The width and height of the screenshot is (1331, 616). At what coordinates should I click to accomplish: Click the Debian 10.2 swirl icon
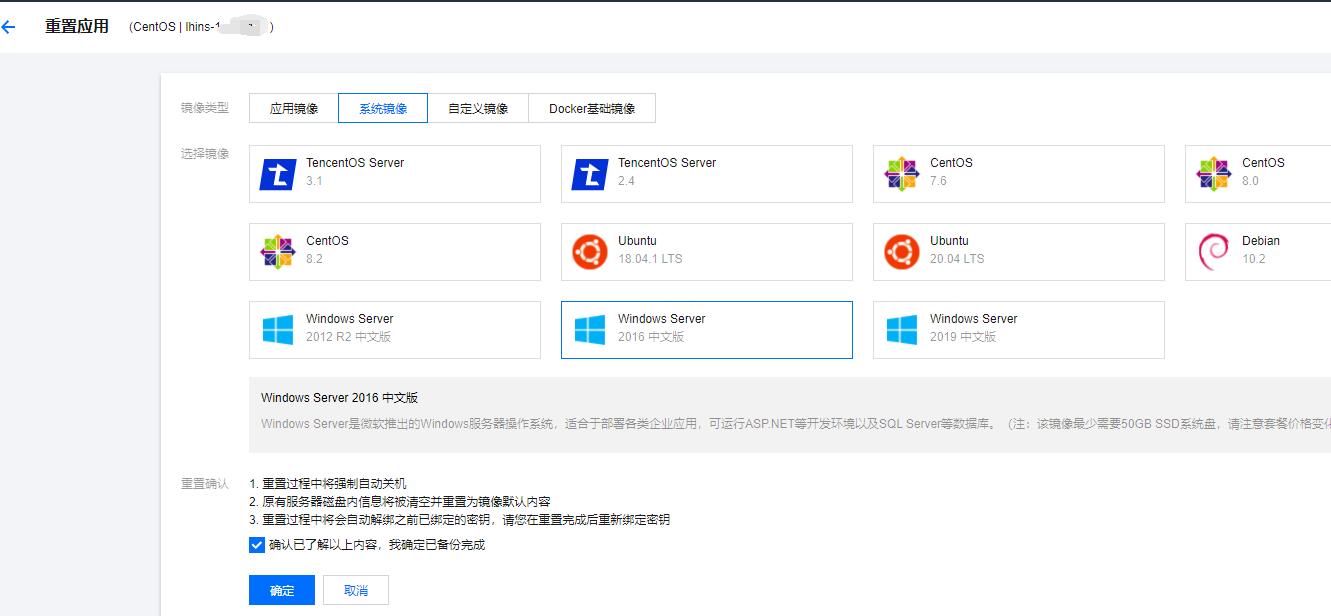pos(1214,252)
